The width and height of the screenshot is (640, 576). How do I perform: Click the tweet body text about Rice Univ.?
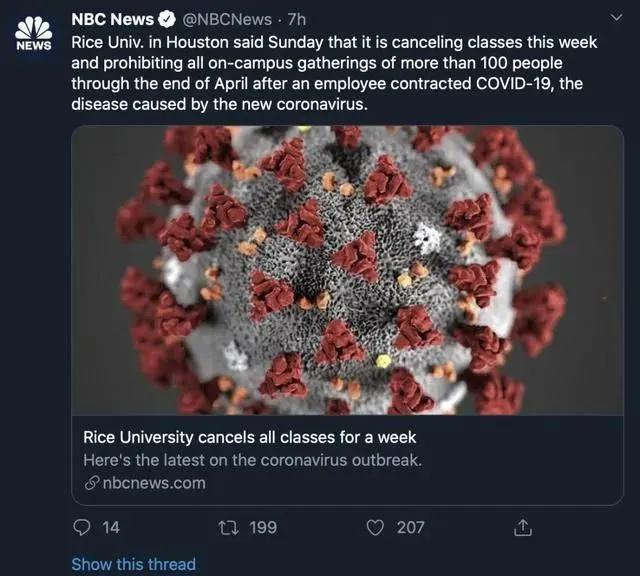pos(335,73)
